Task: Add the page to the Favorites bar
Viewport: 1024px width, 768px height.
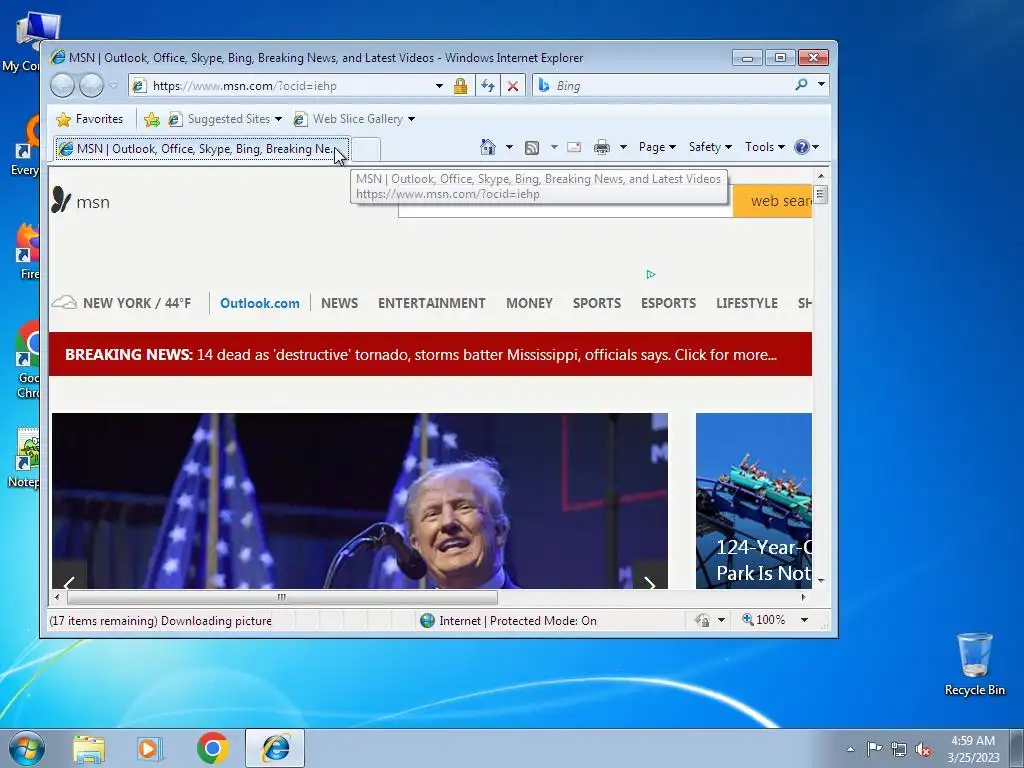Action: coord(152,119)
